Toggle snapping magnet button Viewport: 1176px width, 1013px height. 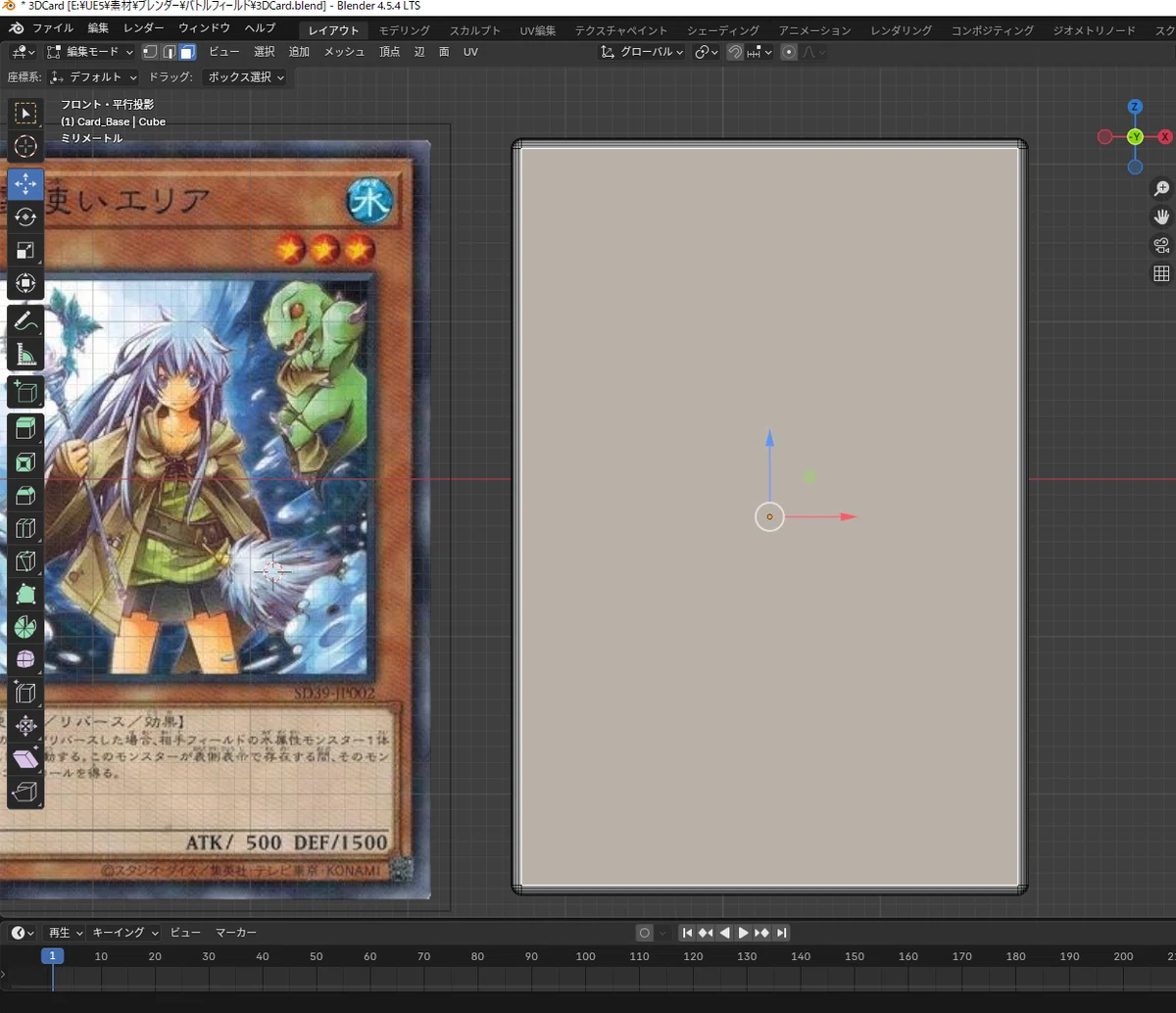[x=735, y=52]
